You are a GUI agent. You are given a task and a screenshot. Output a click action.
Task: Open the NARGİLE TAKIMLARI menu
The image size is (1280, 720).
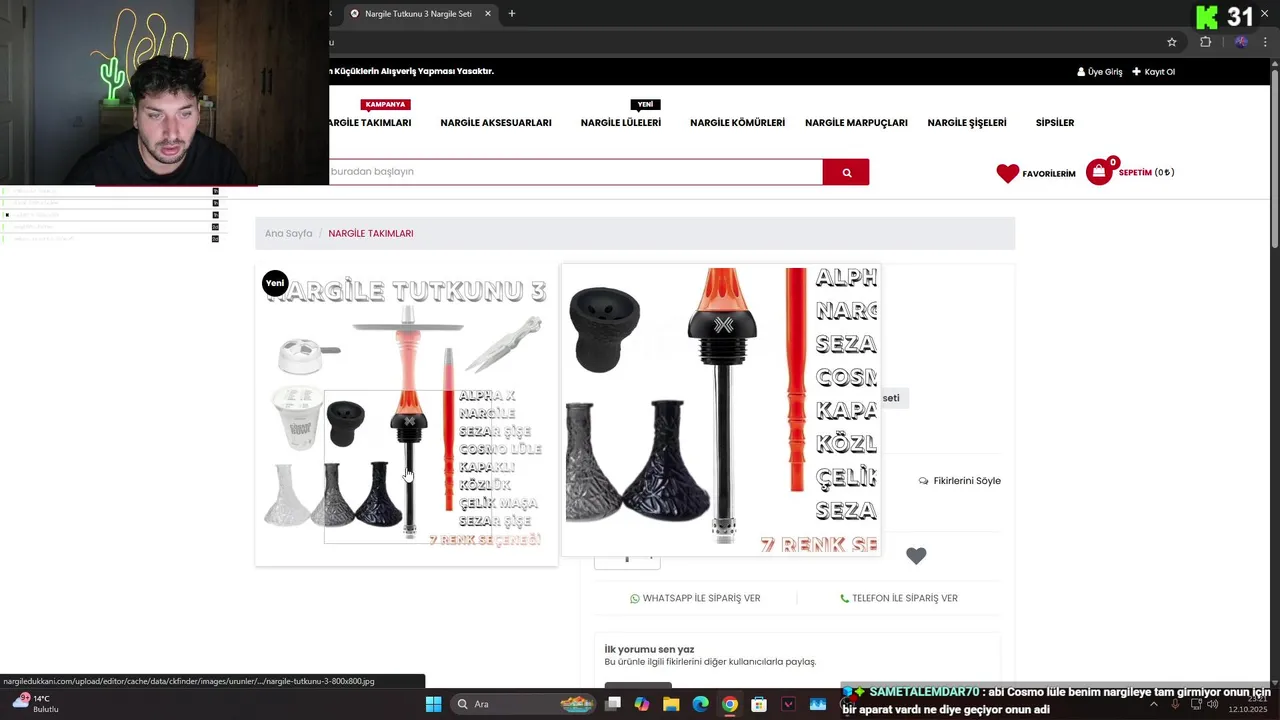(x=370, y=123)
